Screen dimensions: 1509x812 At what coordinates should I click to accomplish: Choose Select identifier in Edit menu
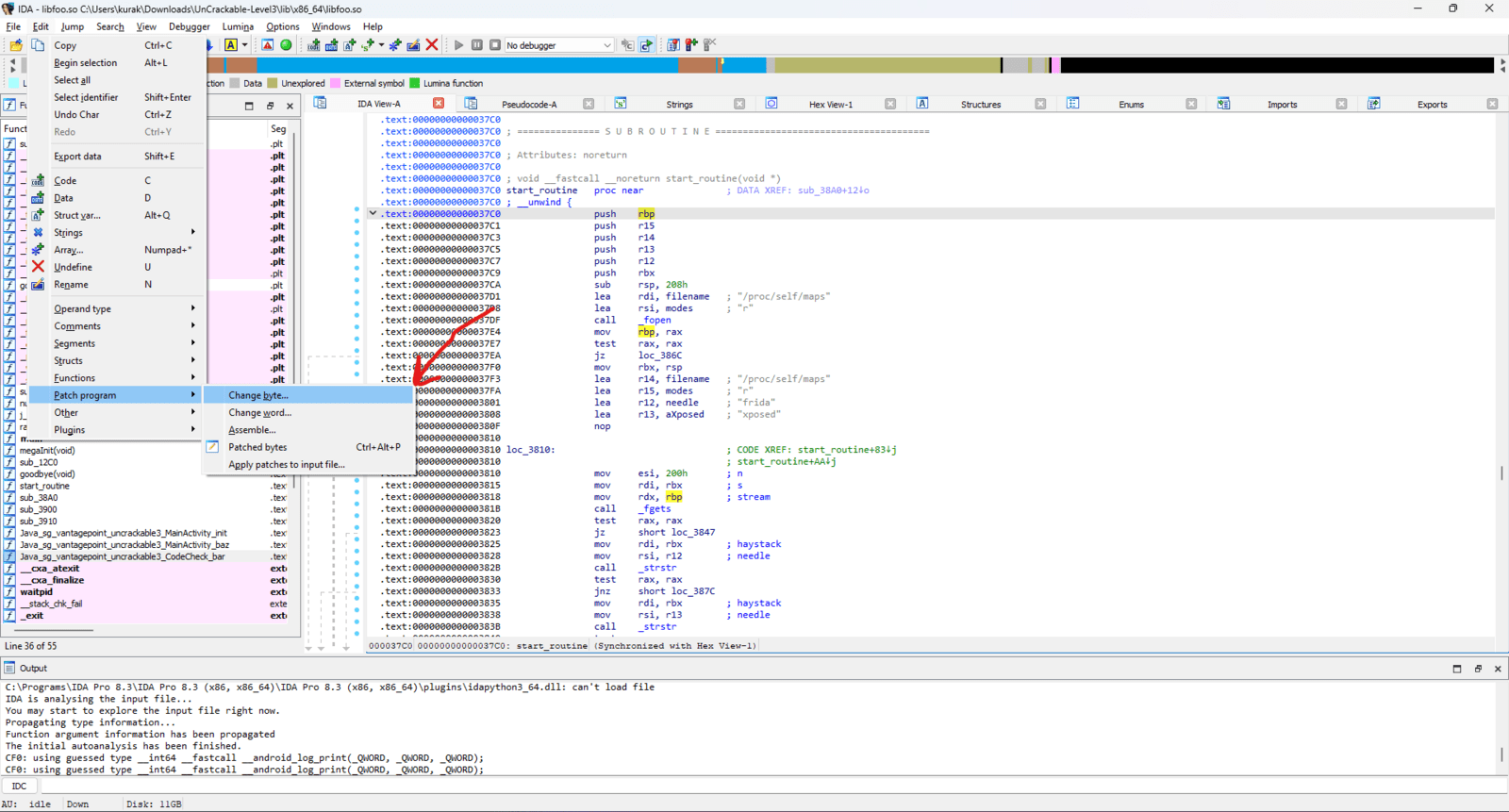[x=117, y=97]
